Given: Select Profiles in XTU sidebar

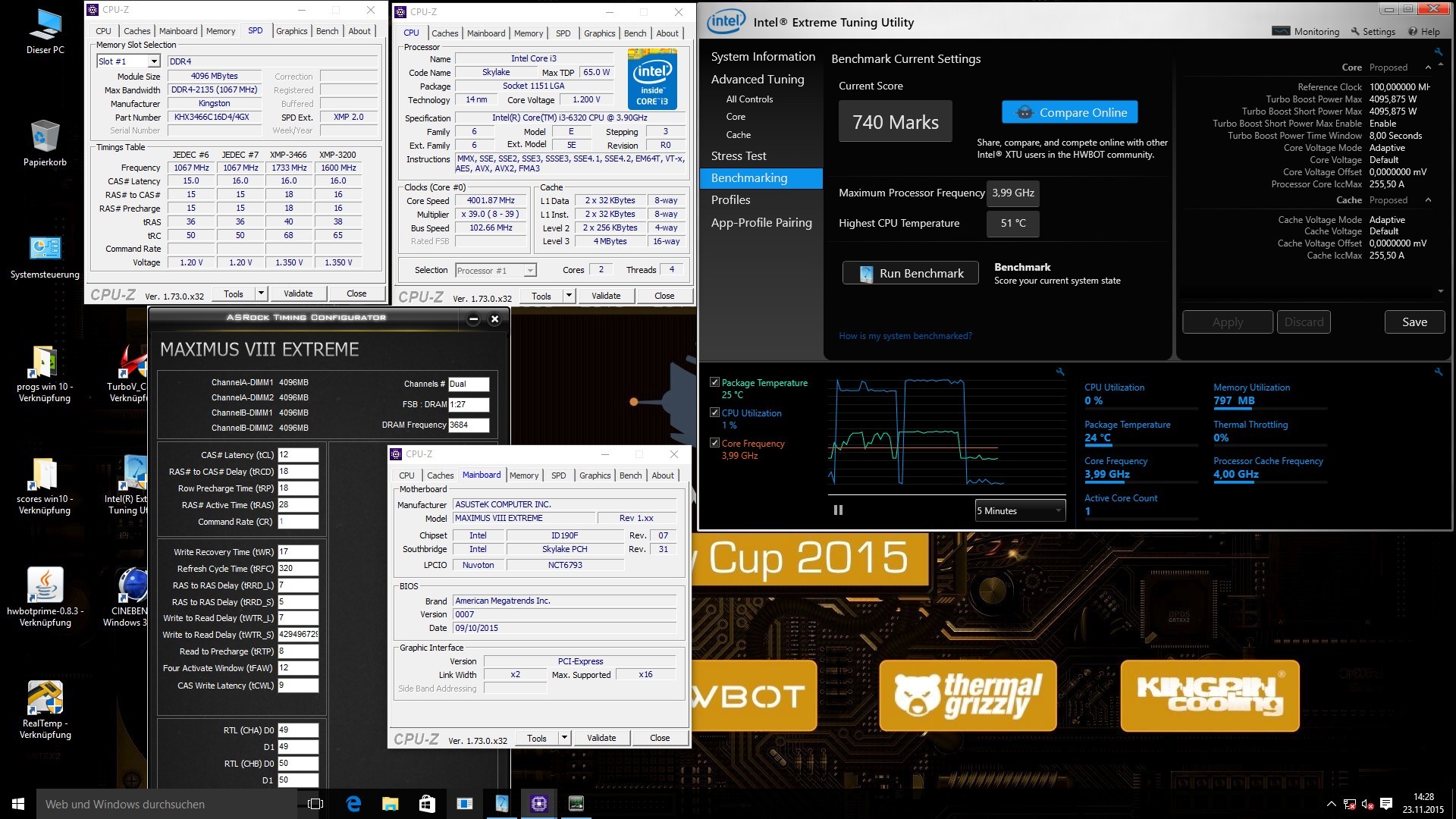Looking at the screenshot, I should [x=730, y=199].
